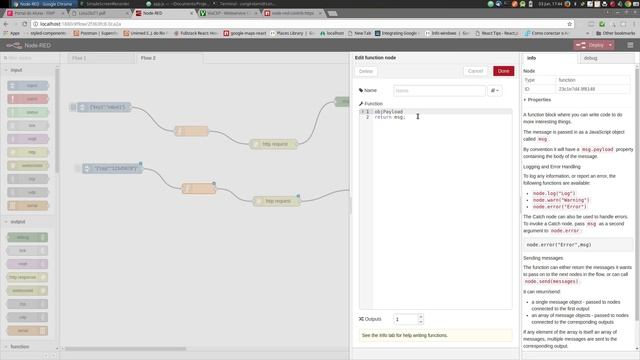This screenshot has height=360, width=640.
Task: Trigger the upper inject node's button
Action: (x=73, y=107)
